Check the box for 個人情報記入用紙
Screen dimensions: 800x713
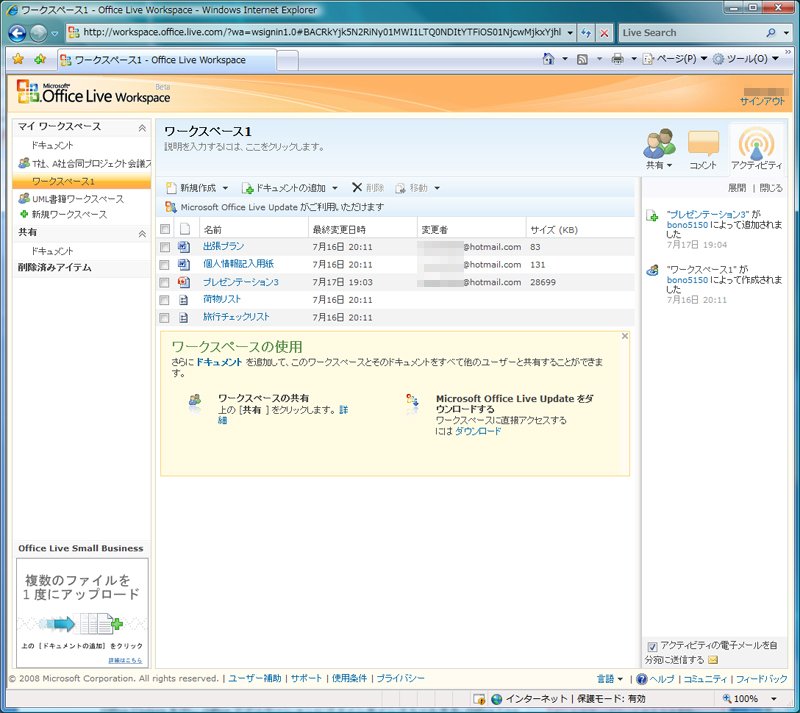[x=164, y=265]
